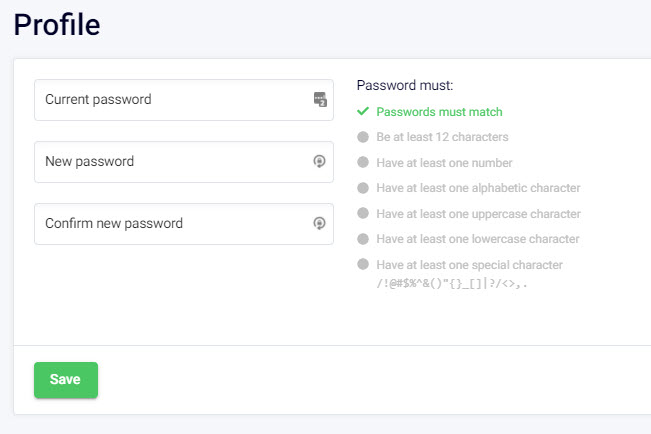Click the gray dot beside uppercase character rule
Image resolution: width=651 pixels, height=434 pixels.
(363, 214)
